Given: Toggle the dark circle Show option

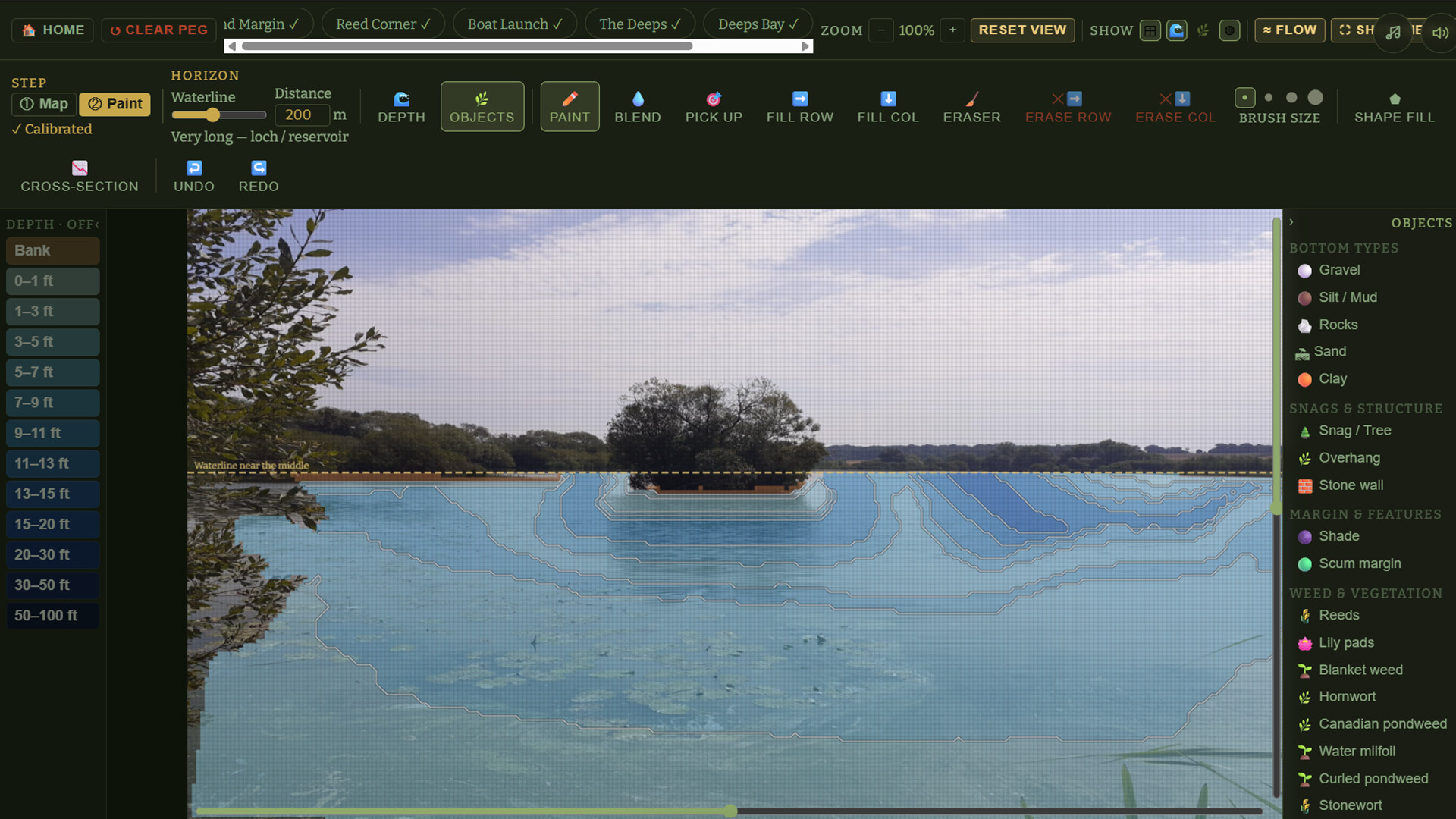Looking at the screenshot, I should click(1229, 30).
